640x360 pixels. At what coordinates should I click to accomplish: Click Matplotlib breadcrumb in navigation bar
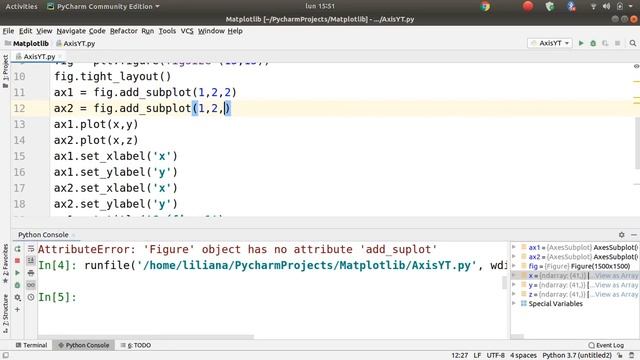(x=27, y=43)
